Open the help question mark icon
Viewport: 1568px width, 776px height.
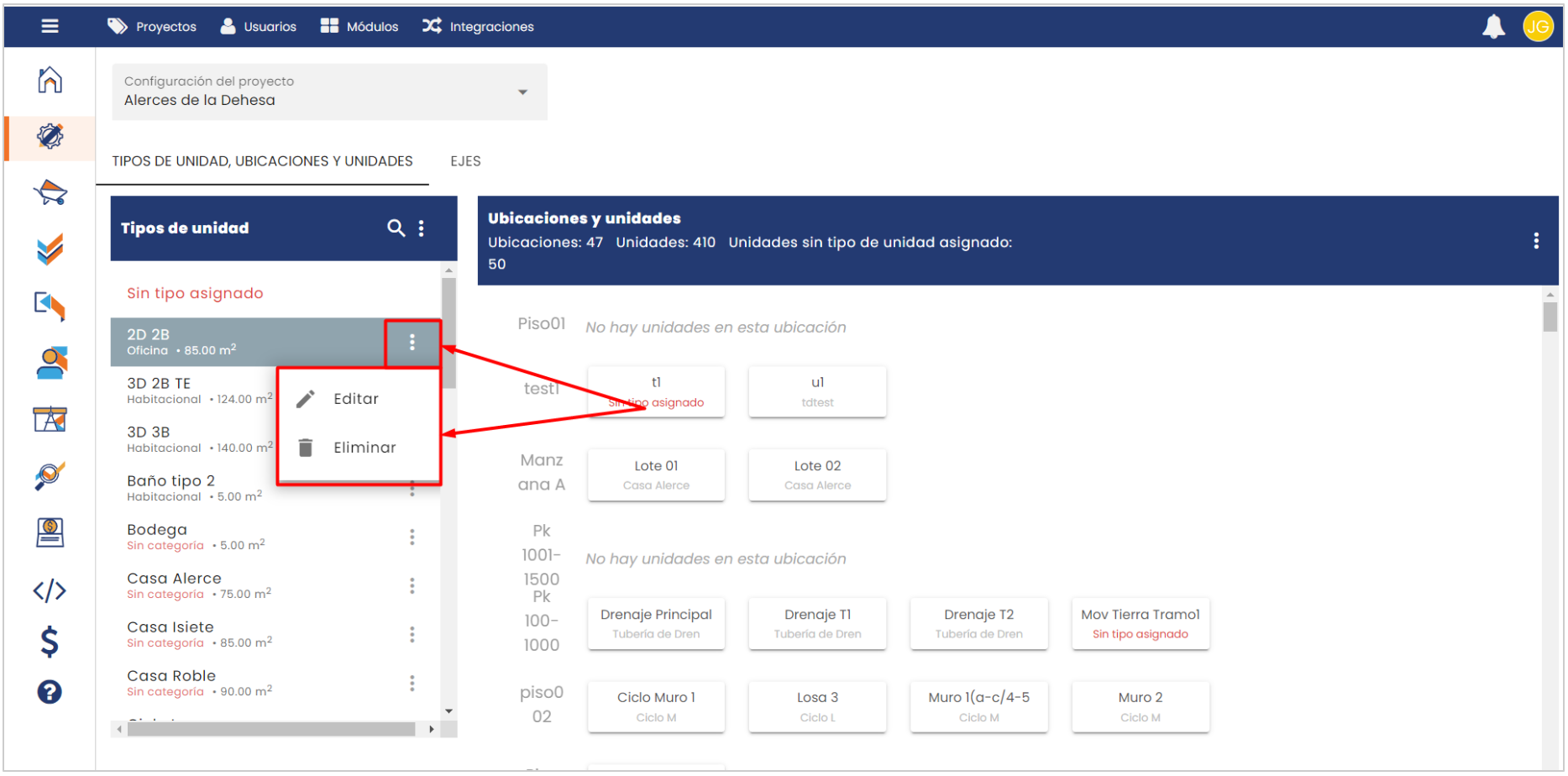coord(50,692)
